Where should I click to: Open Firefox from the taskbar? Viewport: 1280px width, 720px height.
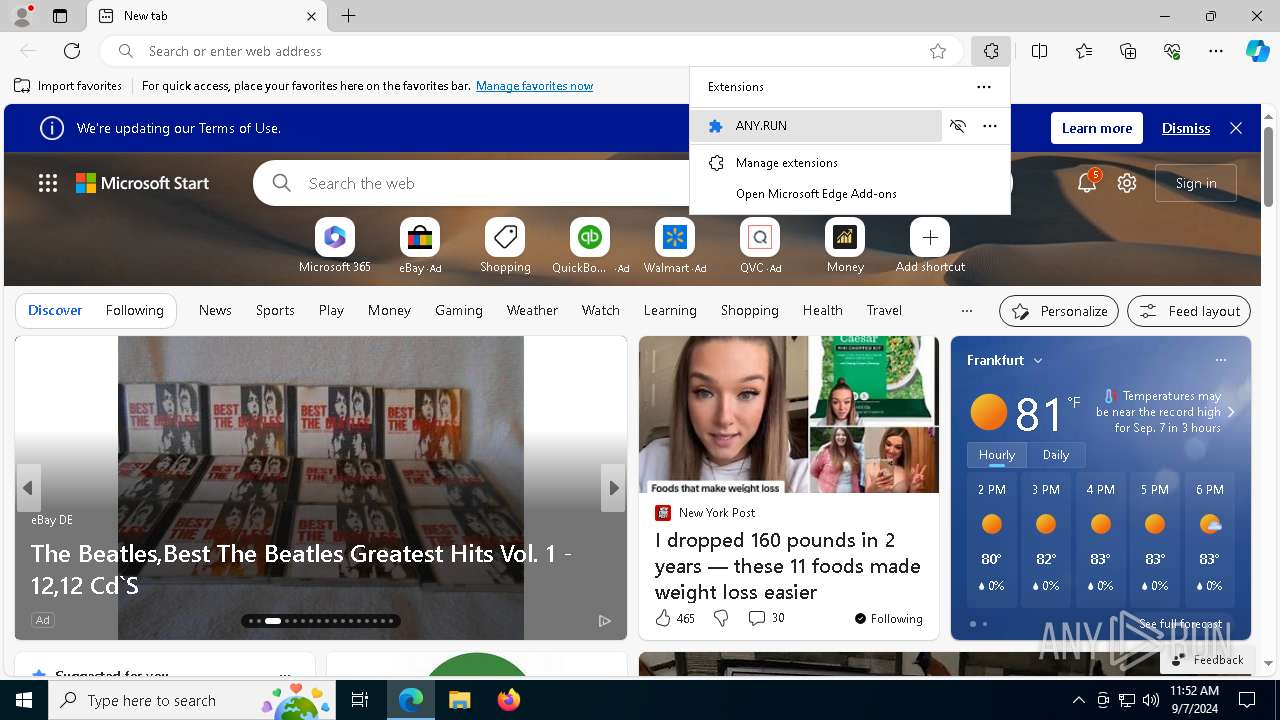point(508,700)
